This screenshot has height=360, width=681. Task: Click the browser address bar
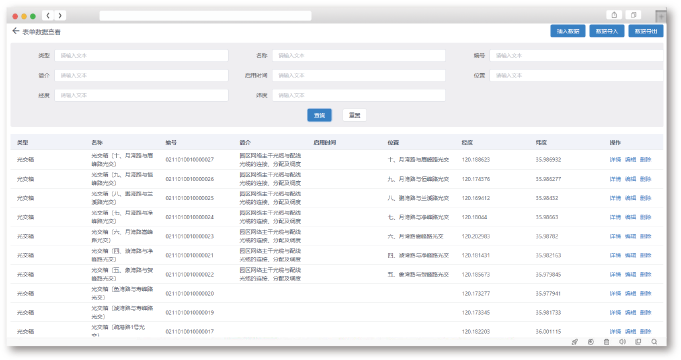point(205,16)
